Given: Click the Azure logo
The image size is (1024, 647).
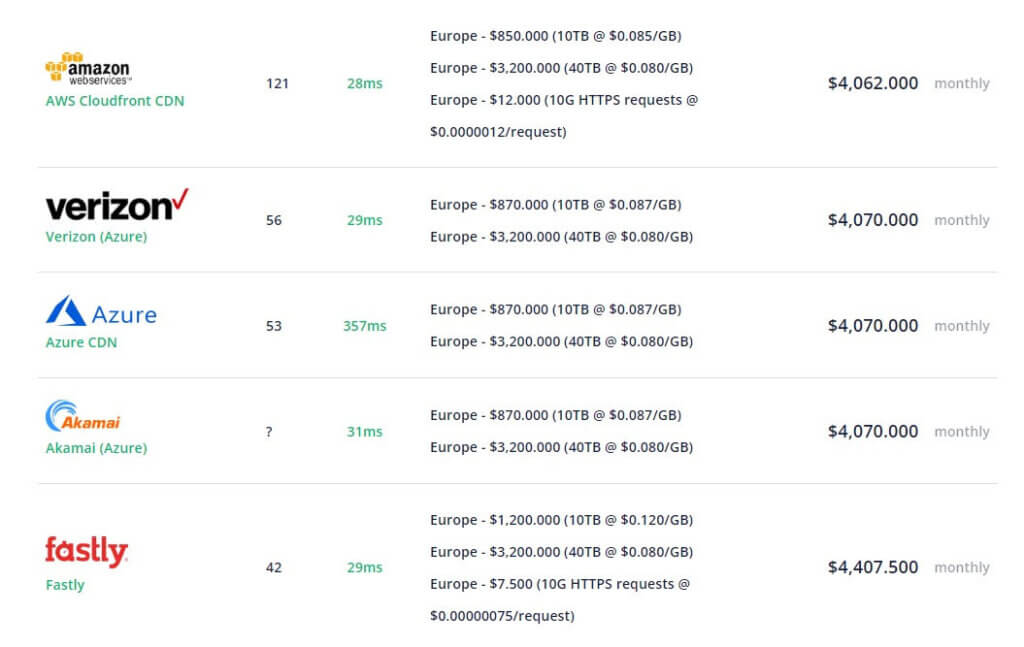Looking at the screenshot, I should (101, 311).
